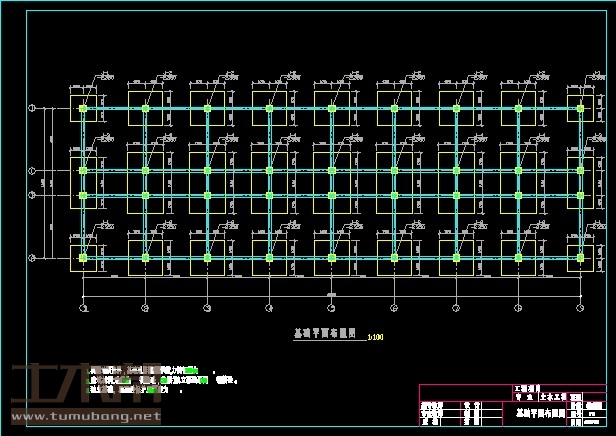Select the green column node at the bottom-right grid corner
This screenshot has width=616, height=436.
pos(580,259)
